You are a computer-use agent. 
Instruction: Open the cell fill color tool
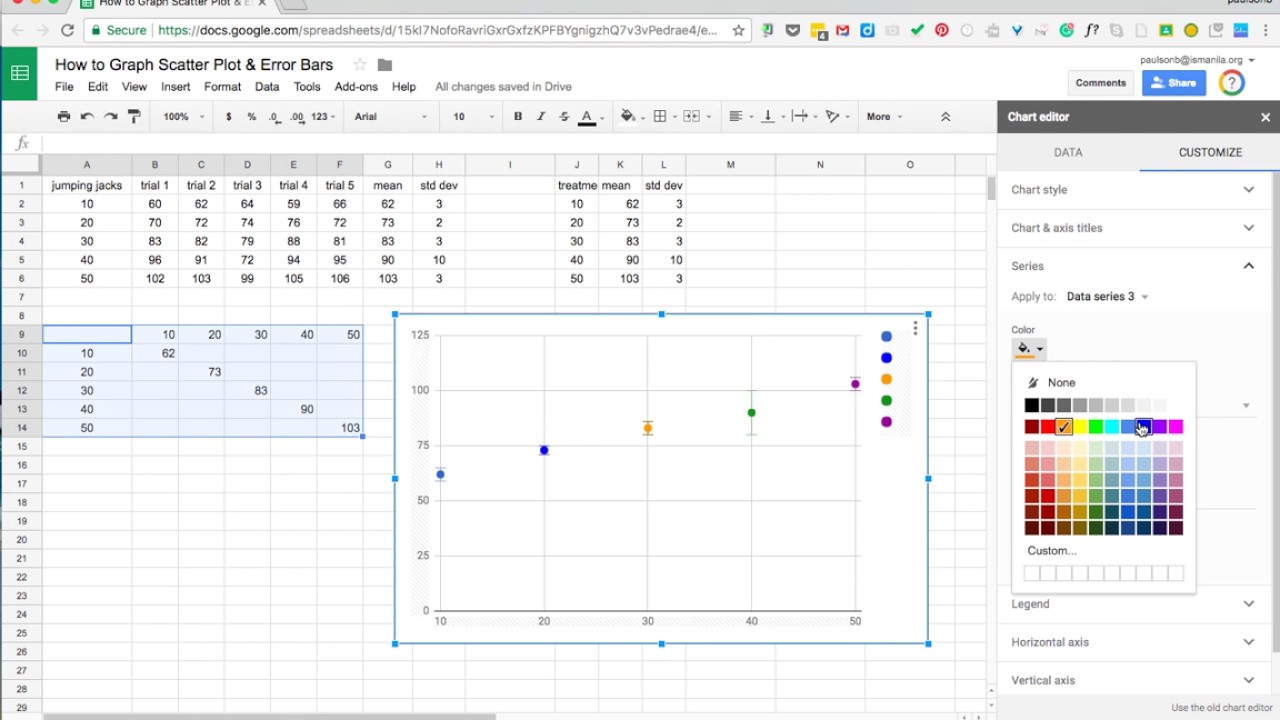point(632,117)
